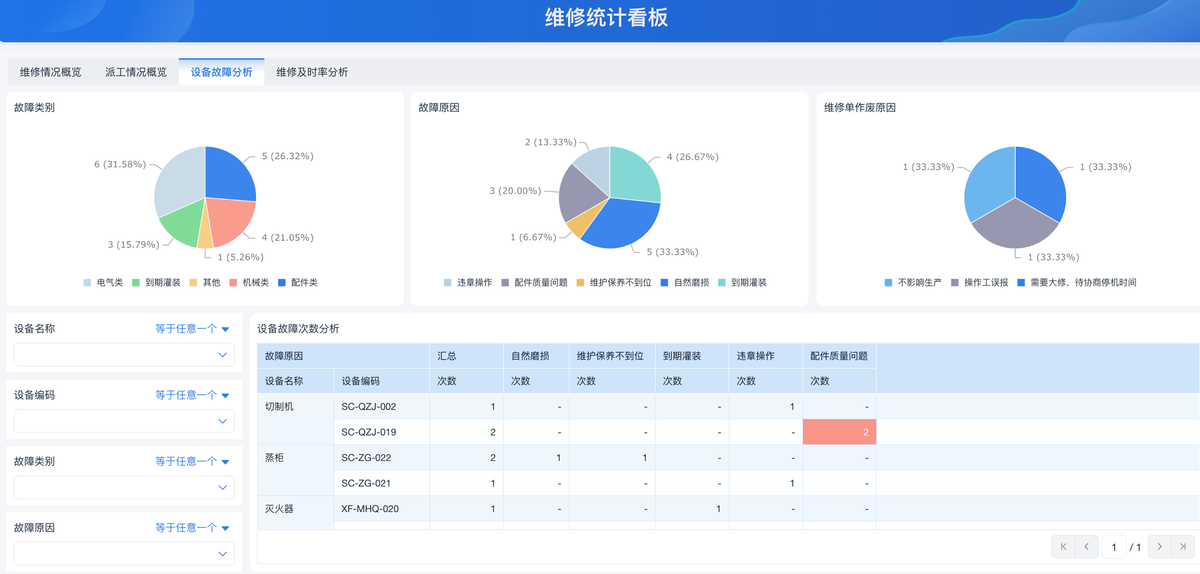This screenshot has width=1200, height=574.
Task: Click the caret beside 设备编码 等于任意一个
Action: [226, 395]
